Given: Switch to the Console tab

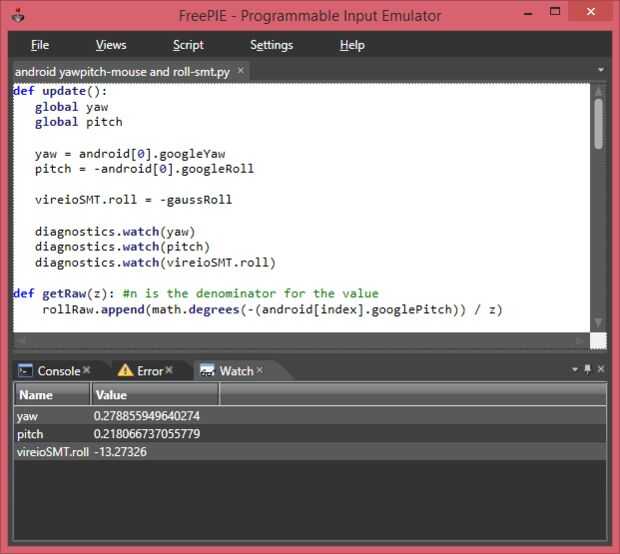Looking at the screenshot, I should pyautogui.click(x=59, y=371).
